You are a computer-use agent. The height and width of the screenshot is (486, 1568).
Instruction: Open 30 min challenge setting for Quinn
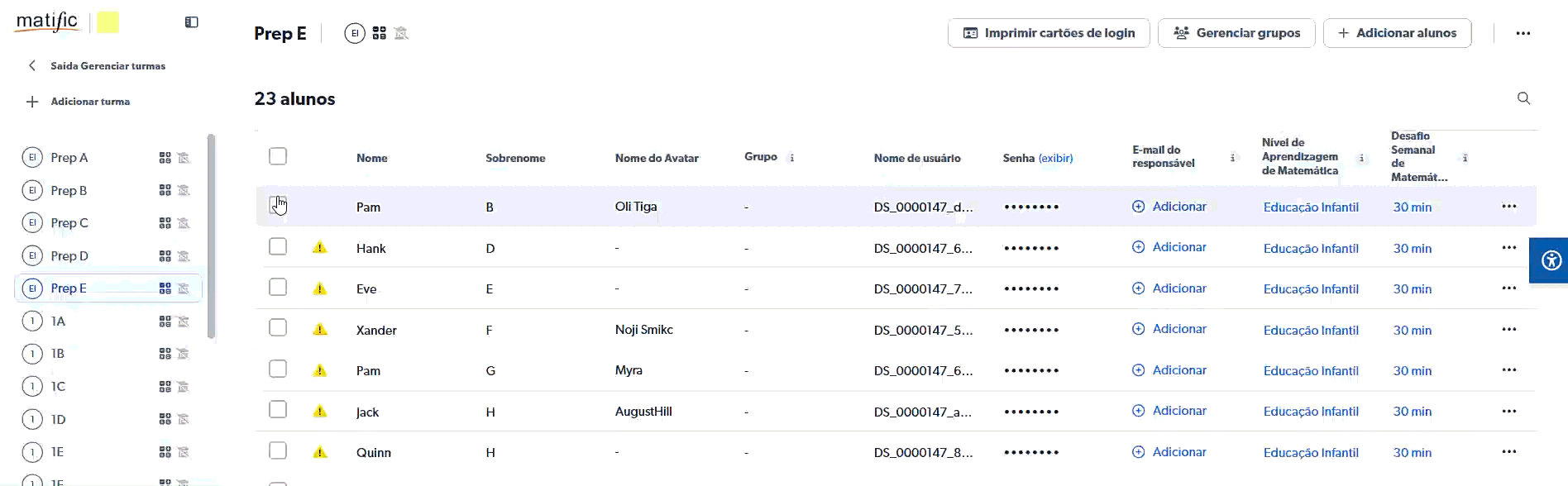1412,453
